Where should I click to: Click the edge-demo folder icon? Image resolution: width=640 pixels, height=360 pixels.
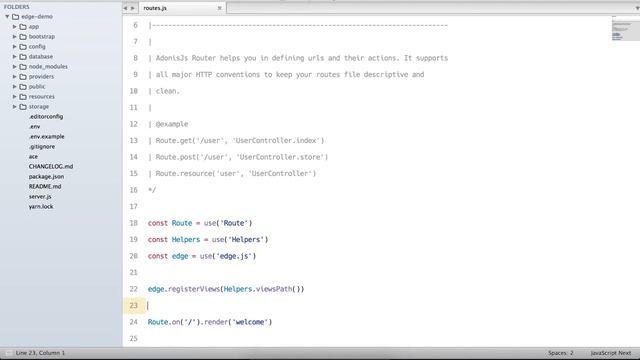16,17
